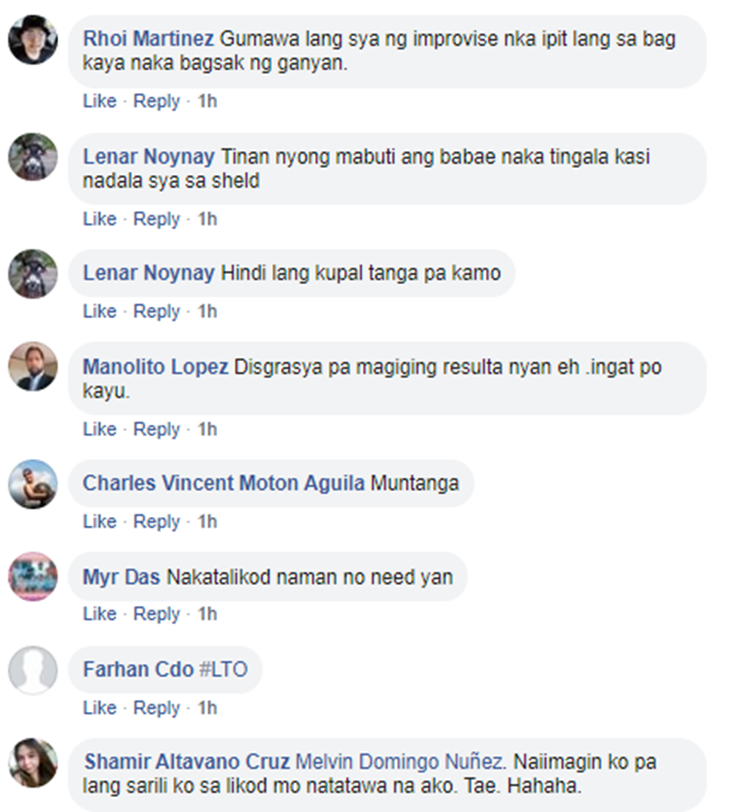This screenshot has height=812, width=750.
Task: Open the #LTO hashtag link
Action: (x=223, y=670)
